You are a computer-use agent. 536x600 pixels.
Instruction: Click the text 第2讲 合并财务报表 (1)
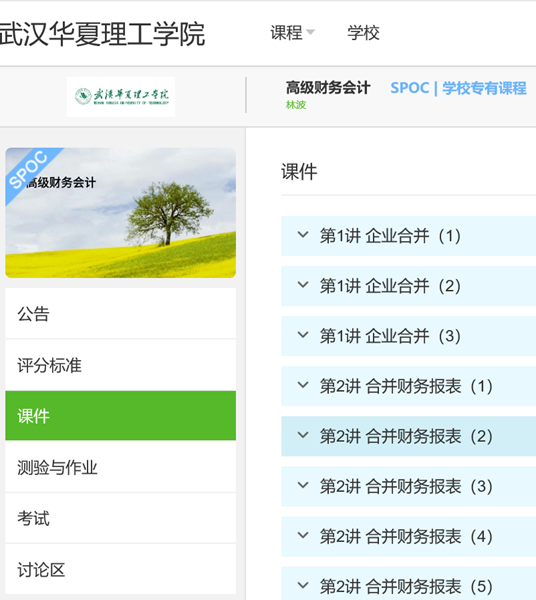406,386
